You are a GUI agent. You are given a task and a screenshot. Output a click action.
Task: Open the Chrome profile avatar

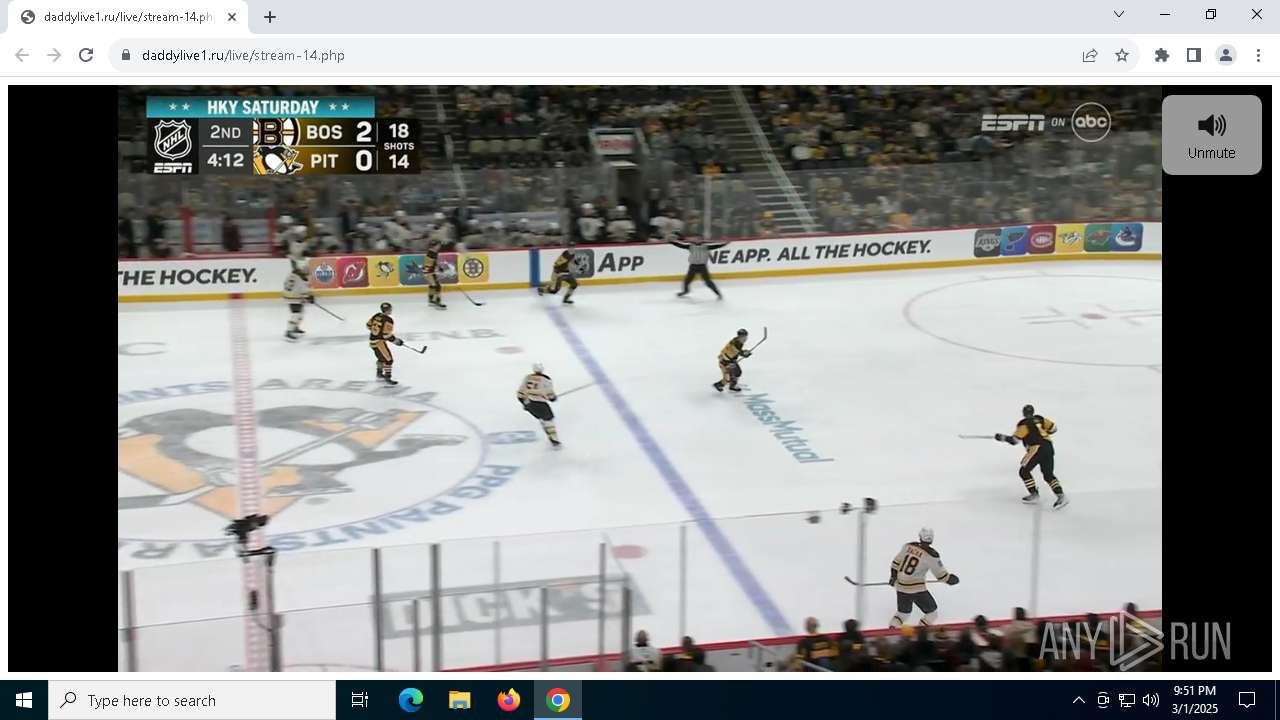coord(1226,55)
